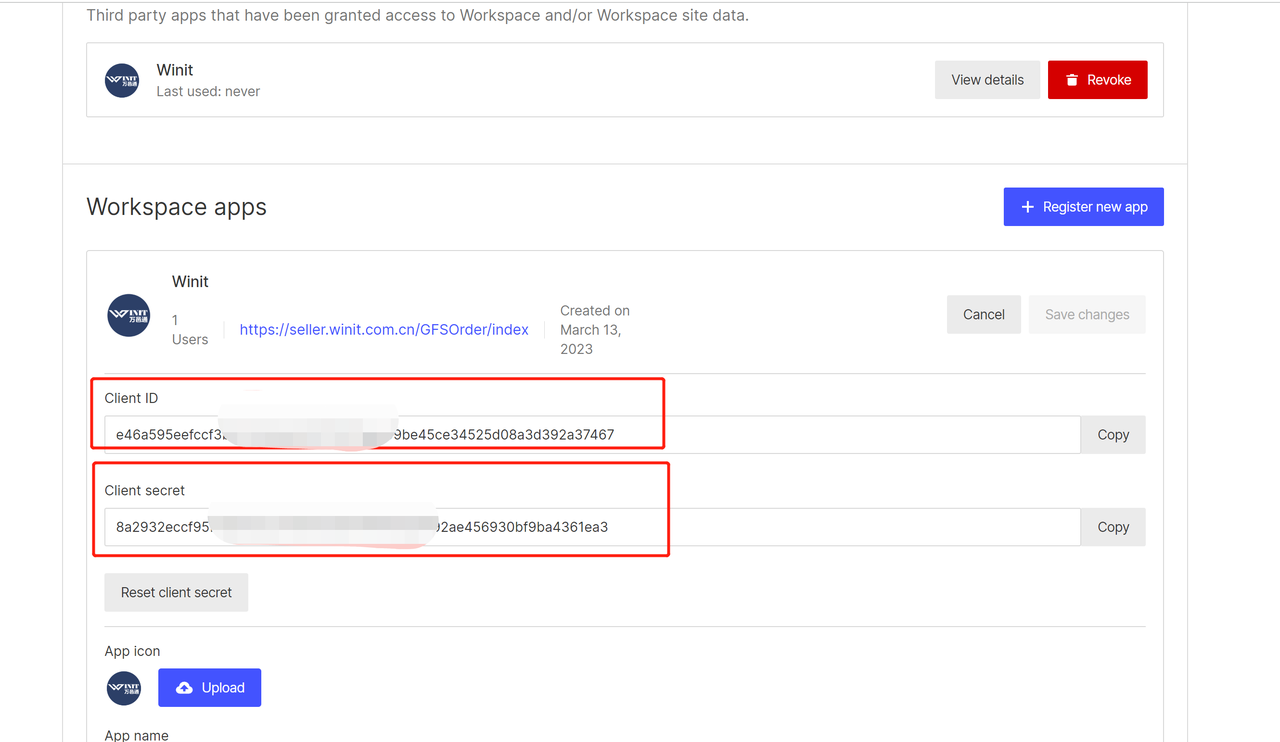The width and height of the screenshot is (1280, 742).
Task: Copy the Client ID value
Action: (1112, 435)
